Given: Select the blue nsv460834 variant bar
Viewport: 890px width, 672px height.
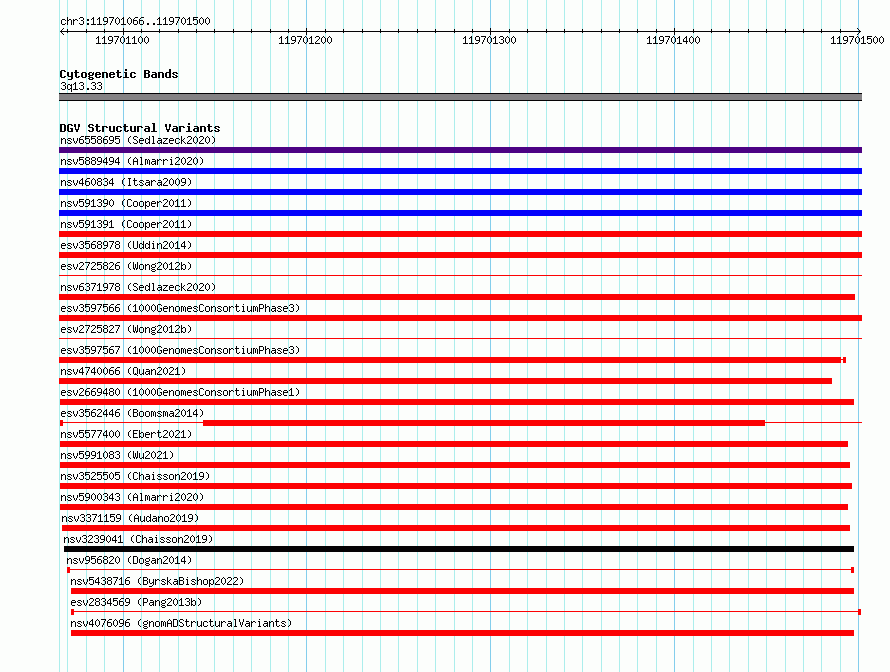Looking at the screenshot, I should pos(460,192).
